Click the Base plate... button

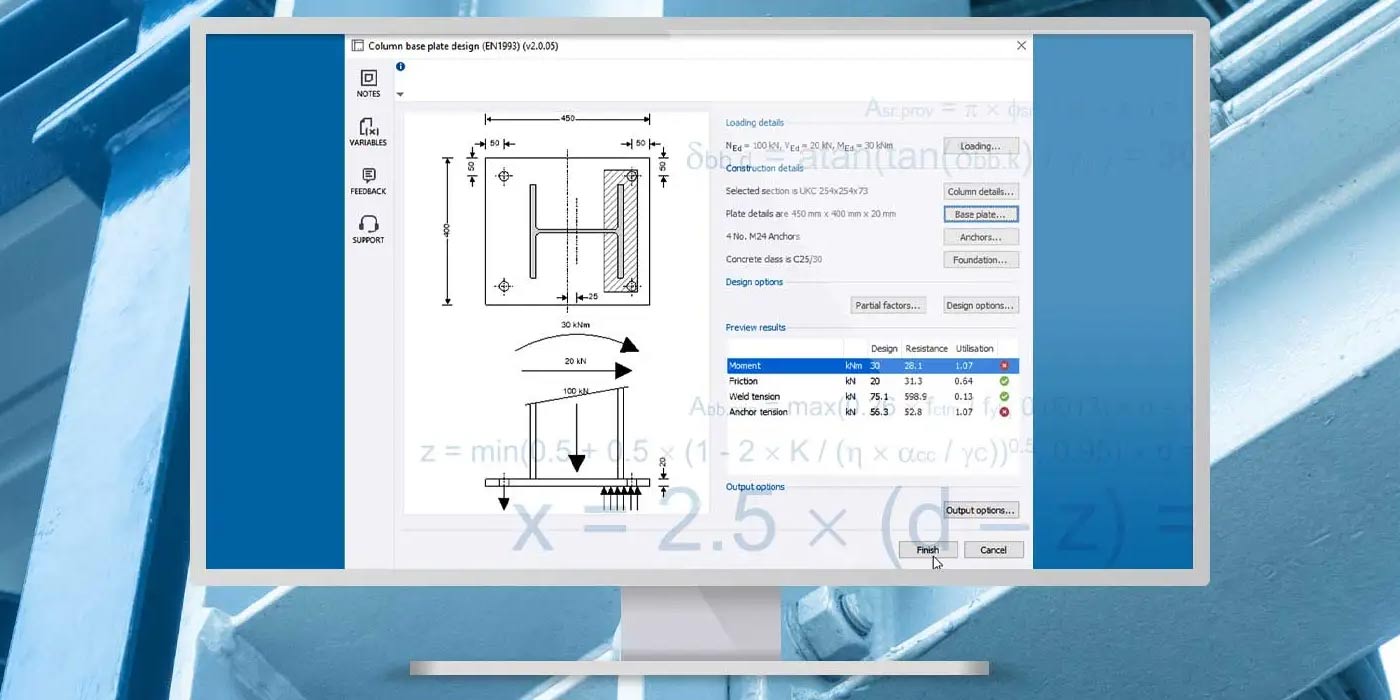pyautogui.click(x=980, y=215)
